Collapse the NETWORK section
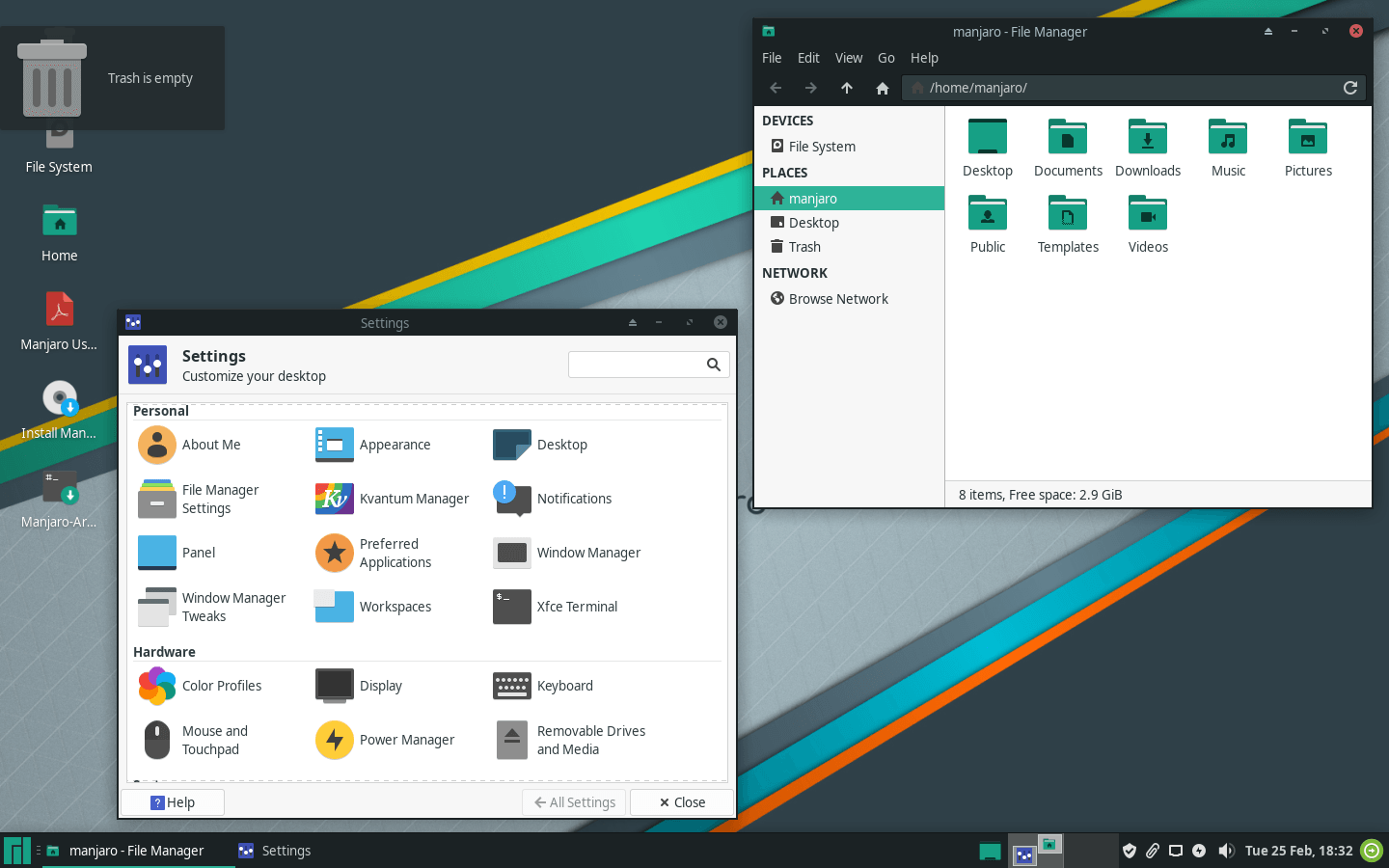 tap(795, 273)
